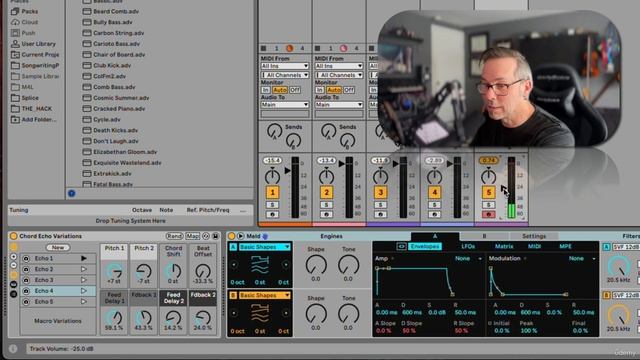Click save preset icon of Chord Echo Variations

[x=216, y=236]
